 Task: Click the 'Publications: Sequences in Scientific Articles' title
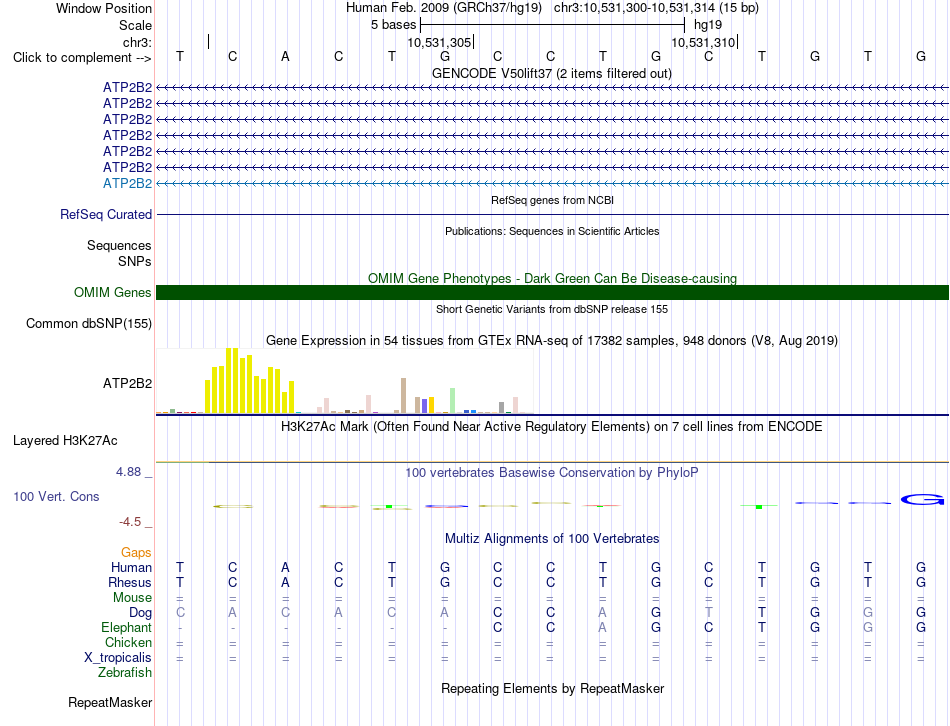tap(552, 231)
